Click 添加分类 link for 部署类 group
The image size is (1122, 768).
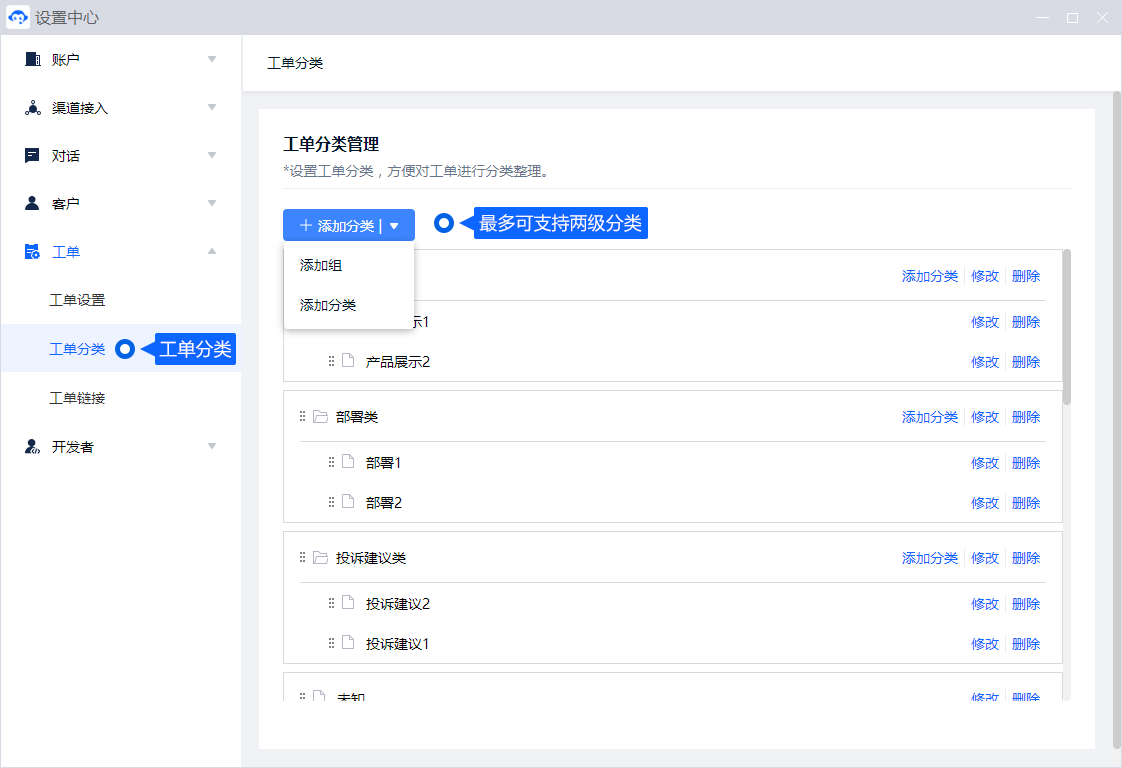(929, 417)
